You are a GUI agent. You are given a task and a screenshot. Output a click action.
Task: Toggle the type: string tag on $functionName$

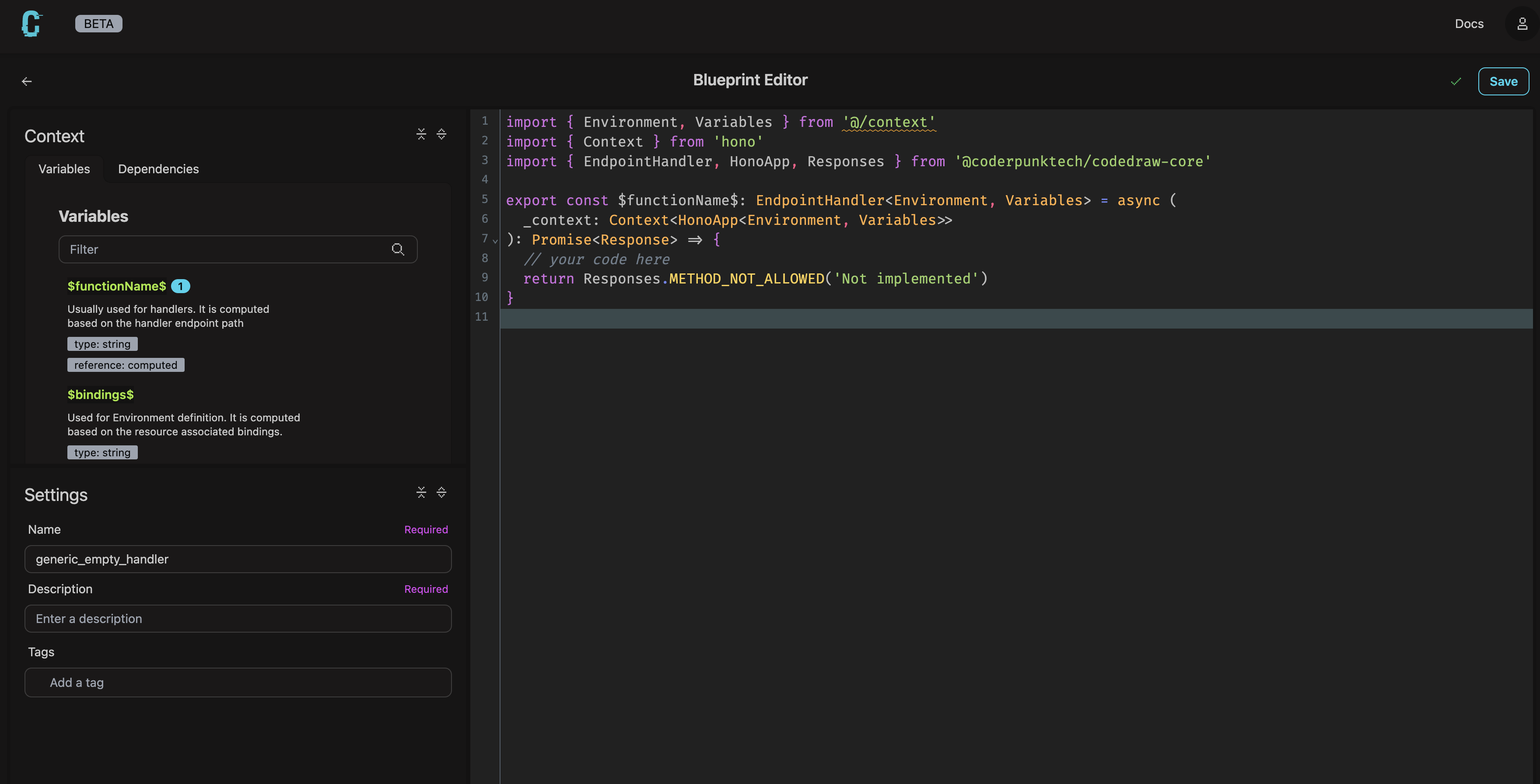[x=102, y=344]
